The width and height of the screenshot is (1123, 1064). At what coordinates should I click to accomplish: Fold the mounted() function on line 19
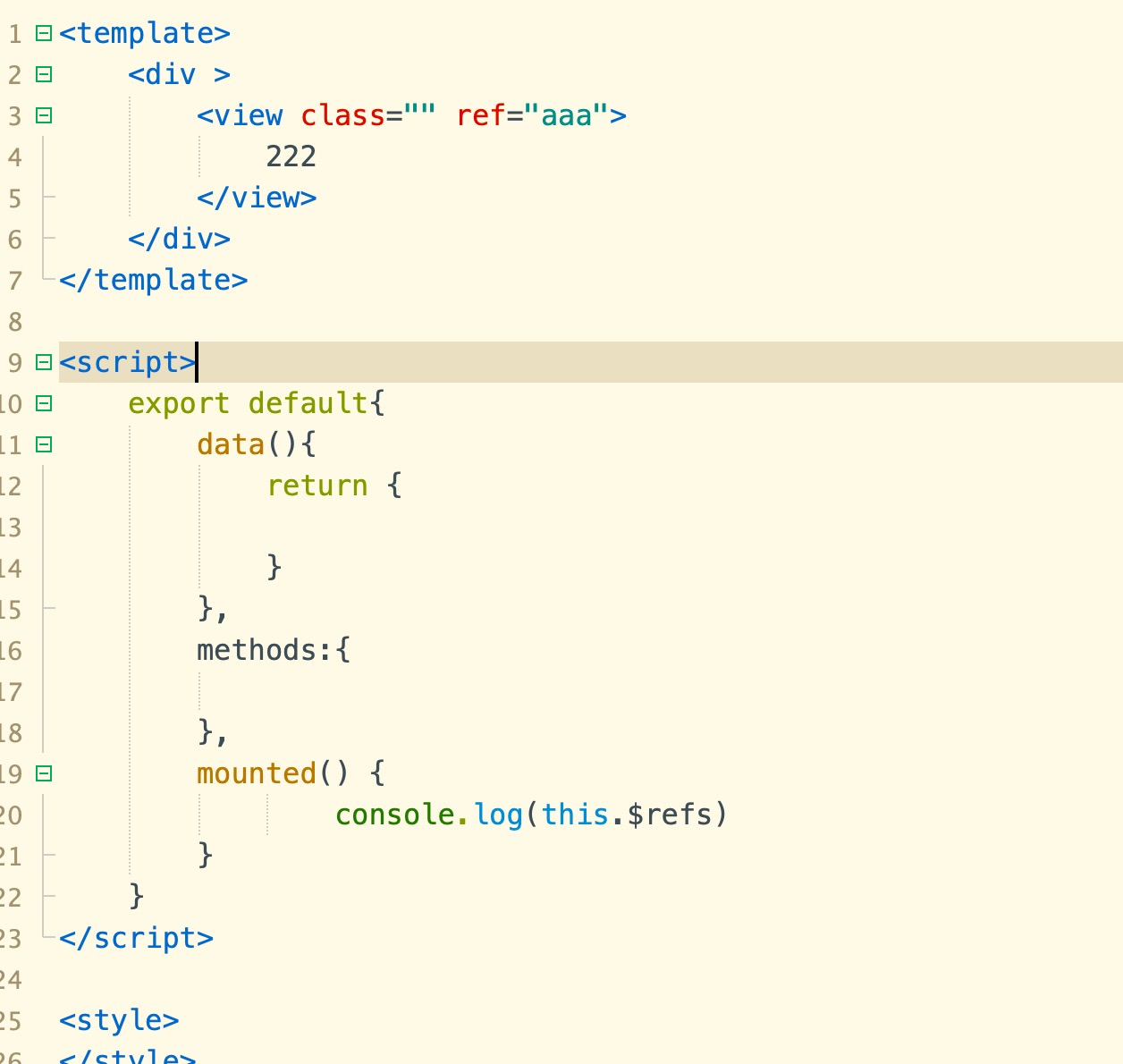click(43, 774)
